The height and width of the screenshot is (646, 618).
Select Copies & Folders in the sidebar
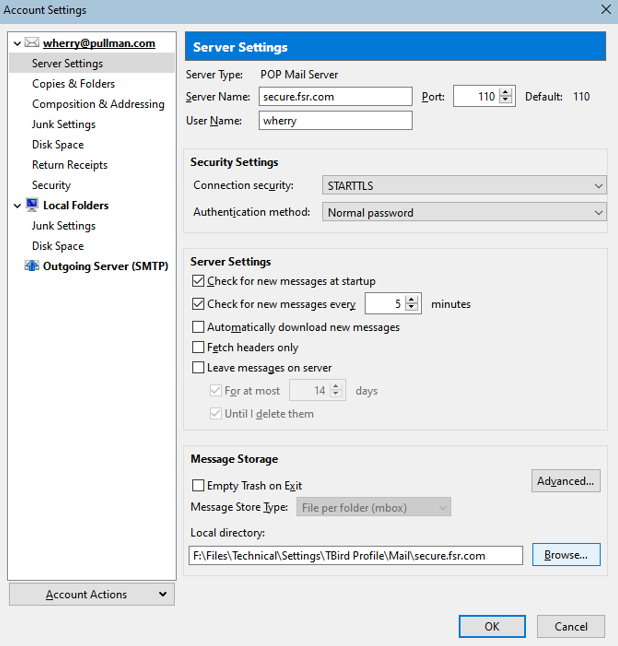(73, 84)
